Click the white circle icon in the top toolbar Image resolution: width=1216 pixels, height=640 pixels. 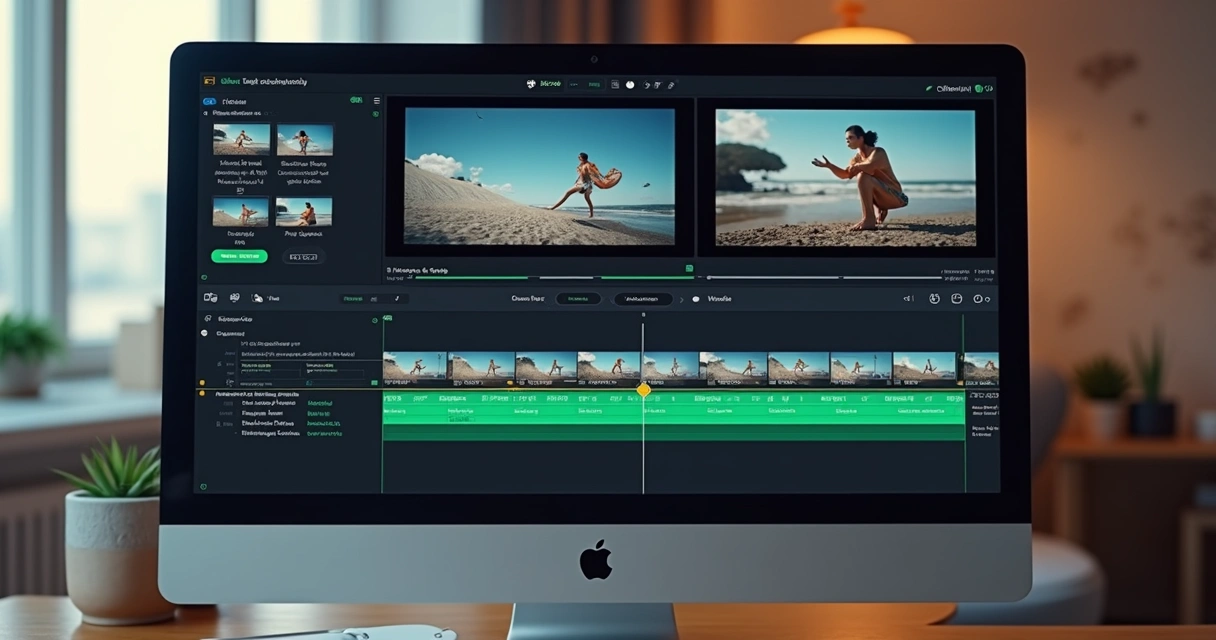point(630,85)
